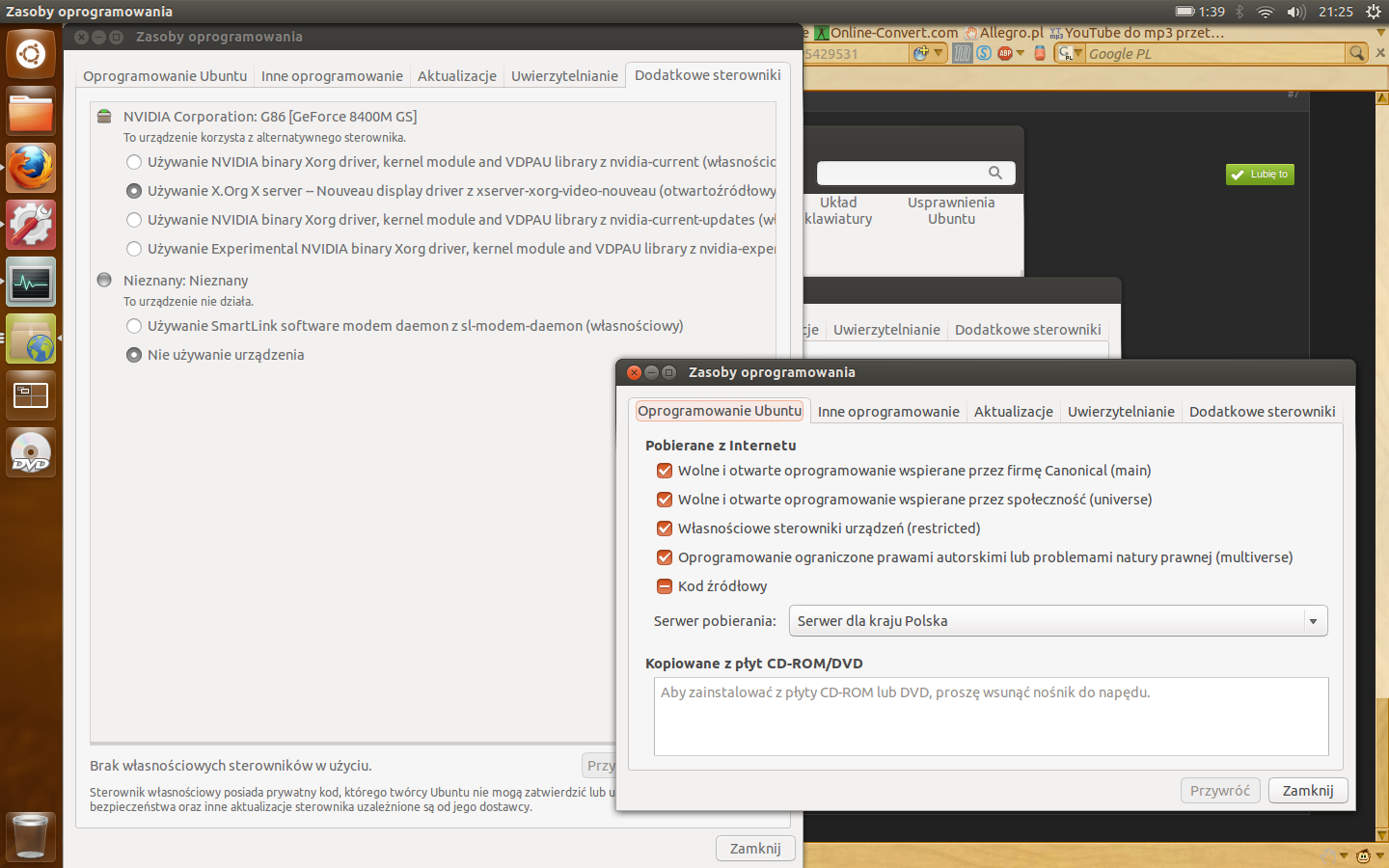Open the Workspace Switcher launcher icon
1389x868 pixels.
[x=31, y=395]
